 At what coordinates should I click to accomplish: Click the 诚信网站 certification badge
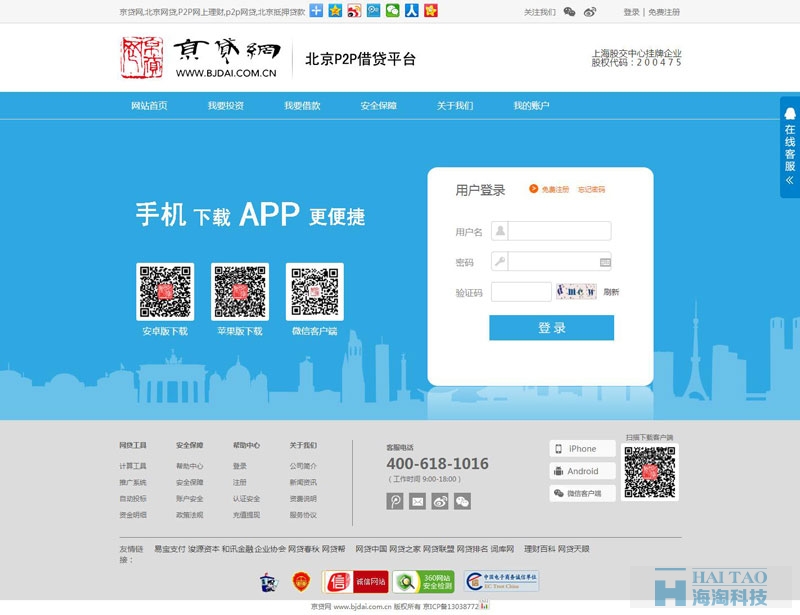[x=355, y=582]
